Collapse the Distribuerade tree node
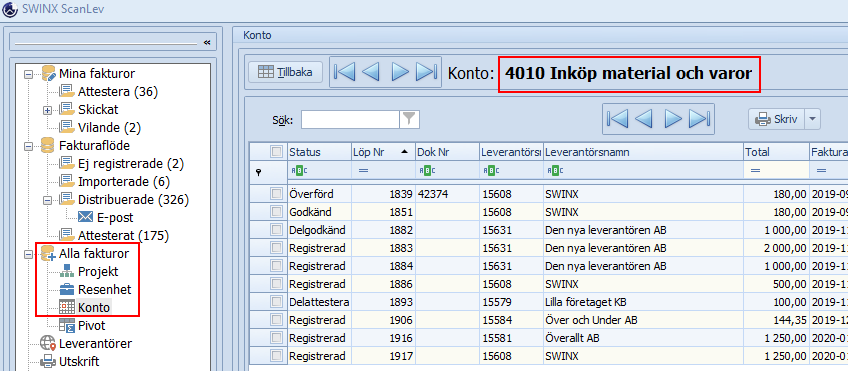The width and height of the screenshot is (848, 371). click(47, 200)
